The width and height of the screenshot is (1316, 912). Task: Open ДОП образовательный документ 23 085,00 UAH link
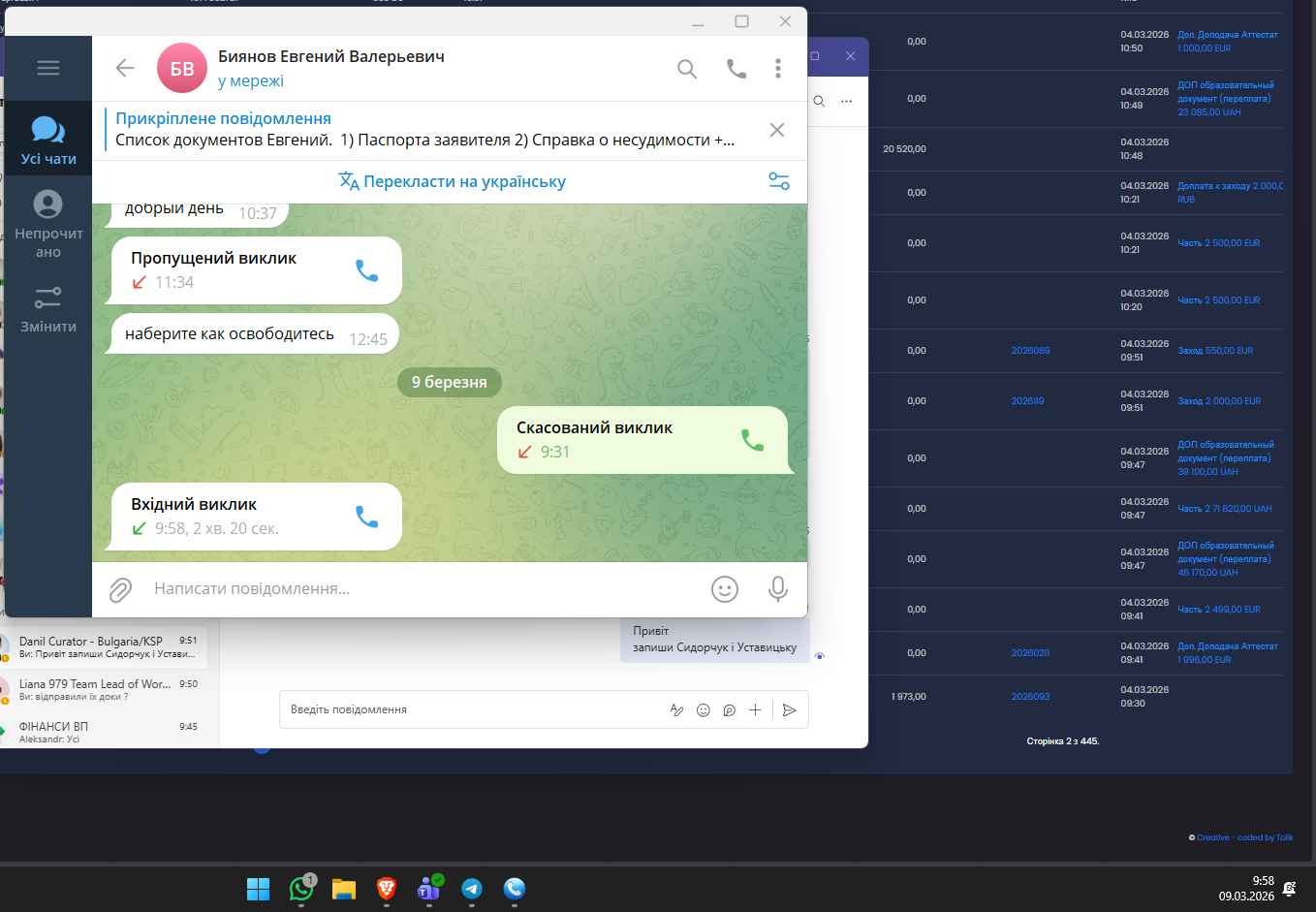1226,99
